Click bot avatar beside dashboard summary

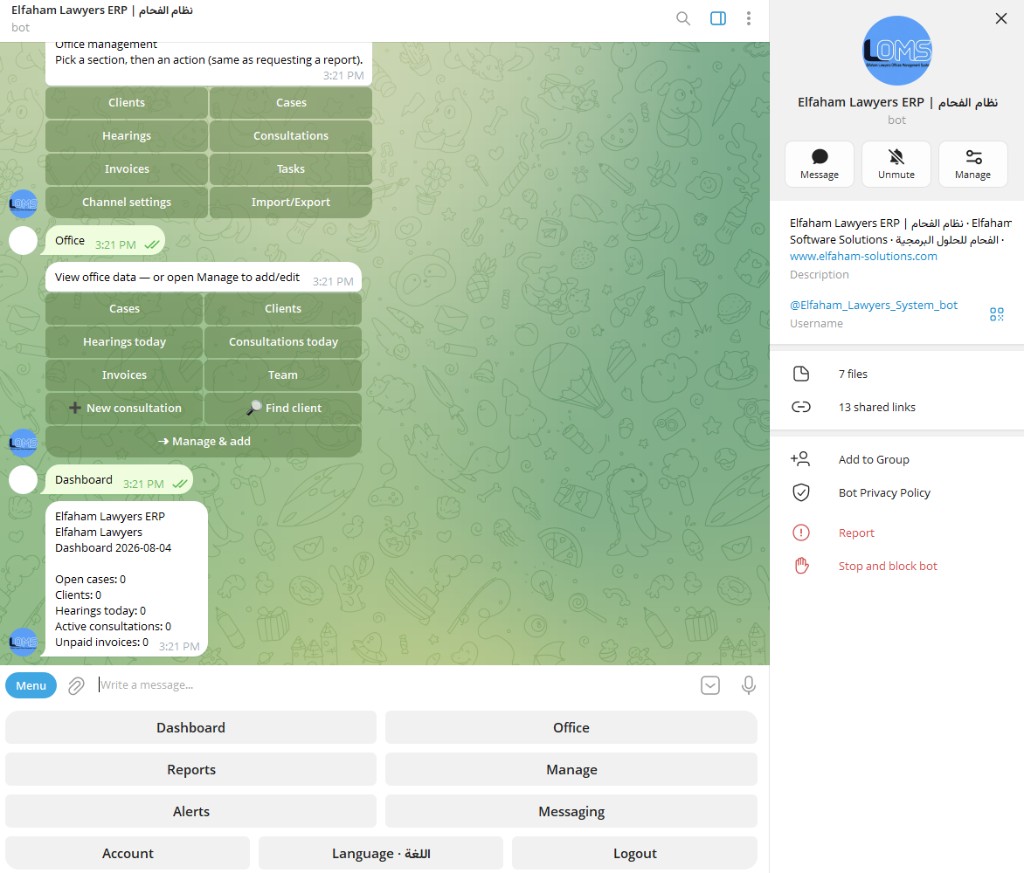[x=23, y=641]
